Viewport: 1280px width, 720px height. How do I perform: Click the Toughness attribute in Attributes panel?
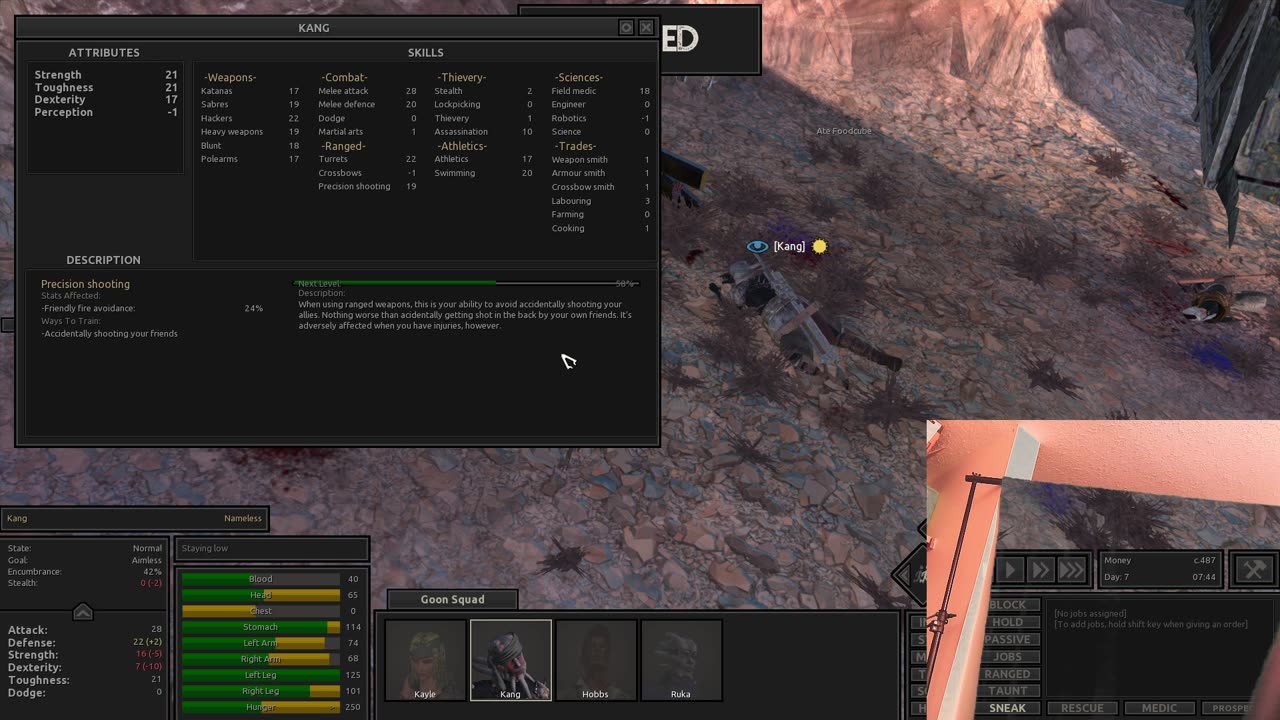tap(106, 87)
